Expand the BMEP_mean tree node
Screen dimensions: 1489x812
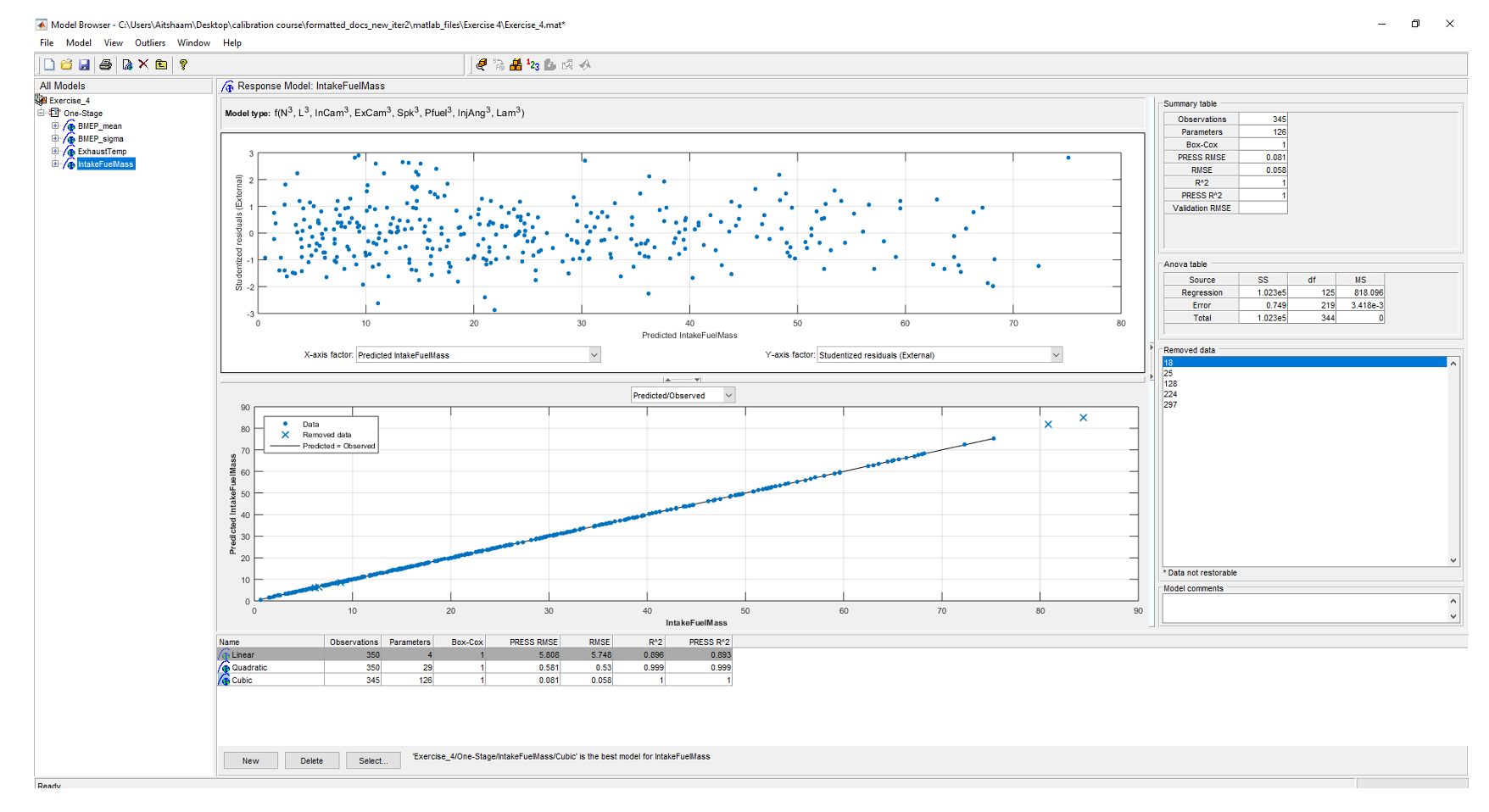tap(55, 125)
